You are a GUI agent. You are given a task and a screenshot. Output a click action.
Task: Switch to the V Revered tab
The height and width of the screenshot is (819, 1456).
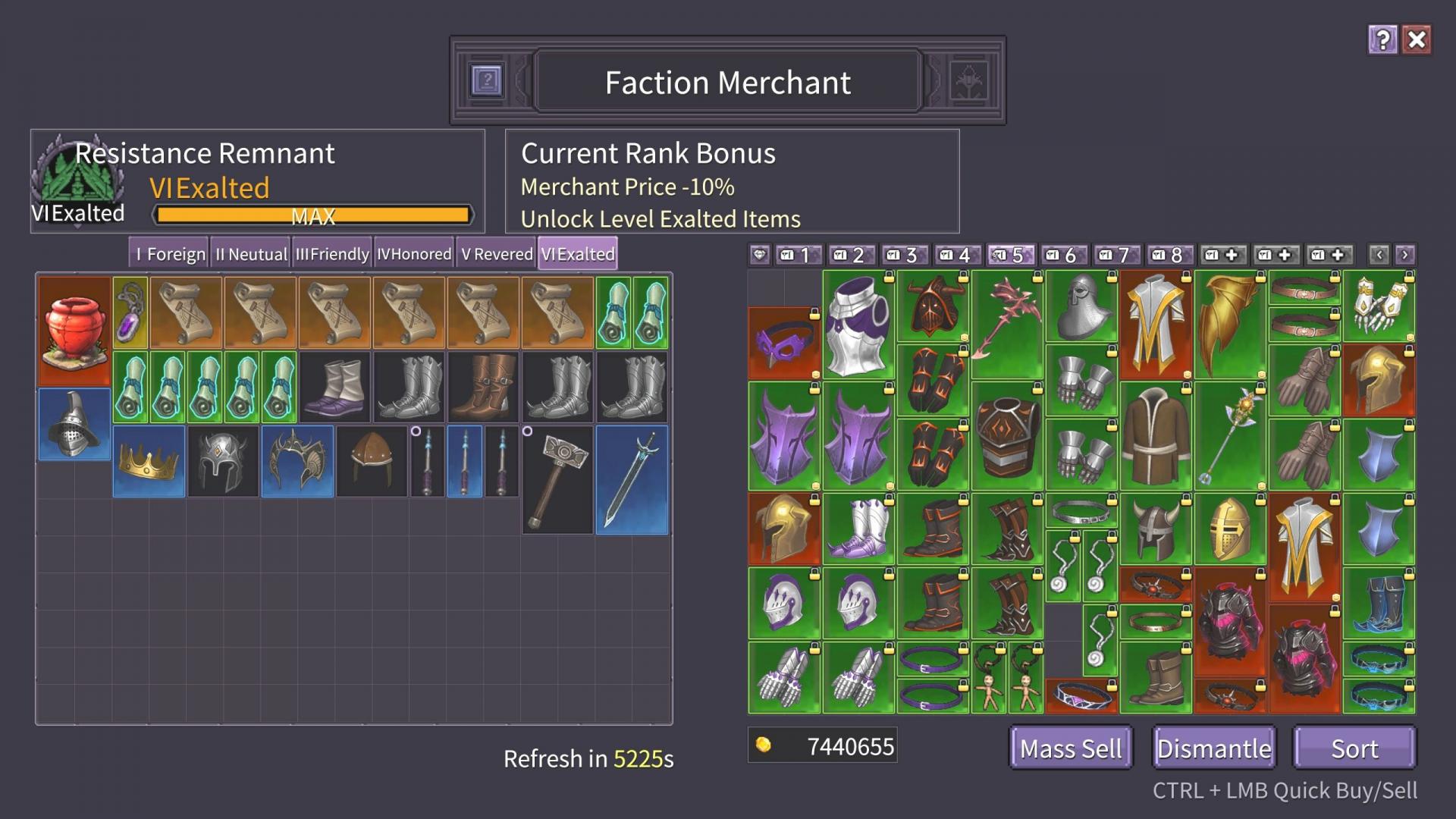click(x=497, y=253)
